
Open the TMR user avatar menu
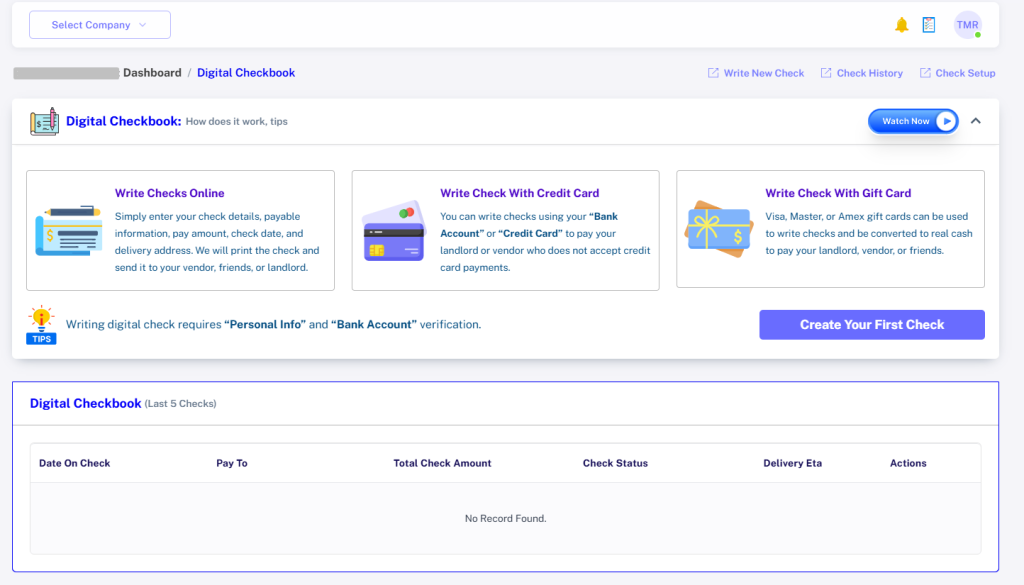coord(967,25)
